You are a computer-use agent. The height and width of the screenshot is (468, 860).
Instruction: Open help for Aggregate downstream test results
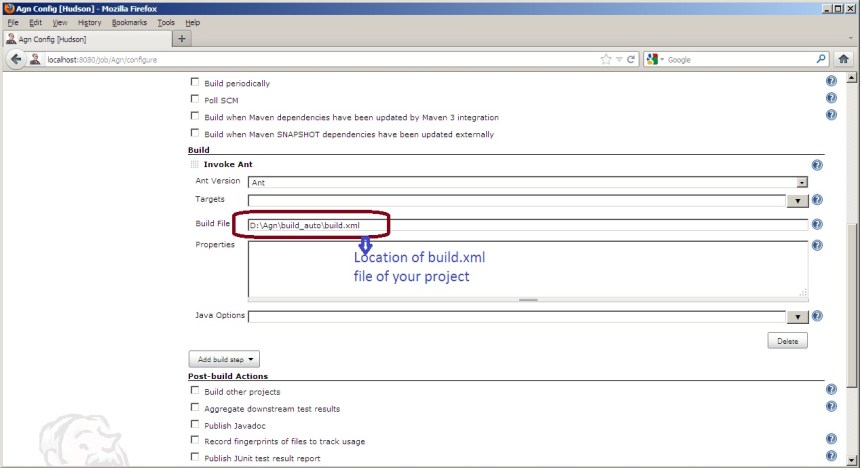tap(831, 407)
